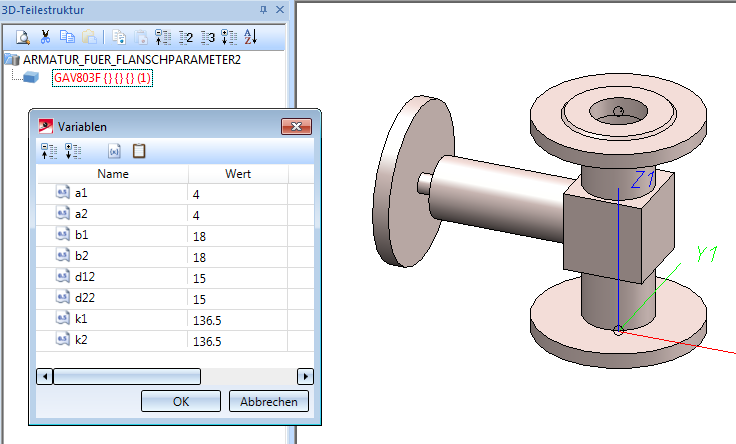Click the assembly icon of ARMATUR_FUER_FLANSCHPARAMETER2
Screen dimensions: 736x444
coord(12,59)
